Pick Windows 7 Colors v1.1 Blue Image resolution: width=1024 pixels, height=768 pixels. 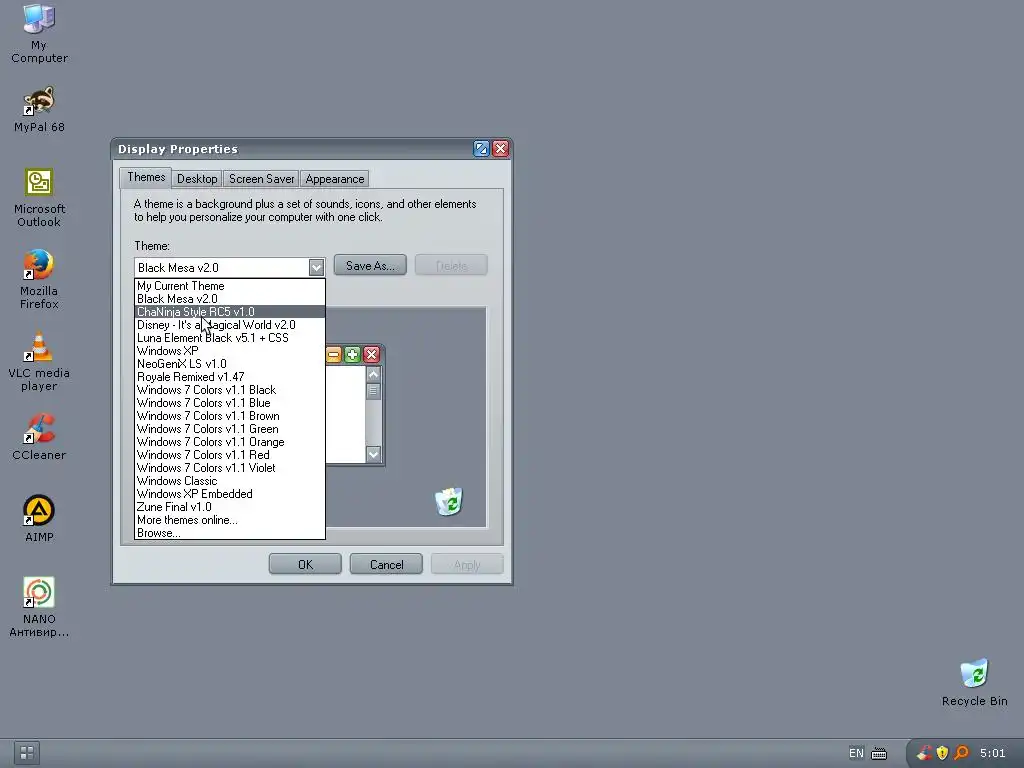[x=230, y=403]
